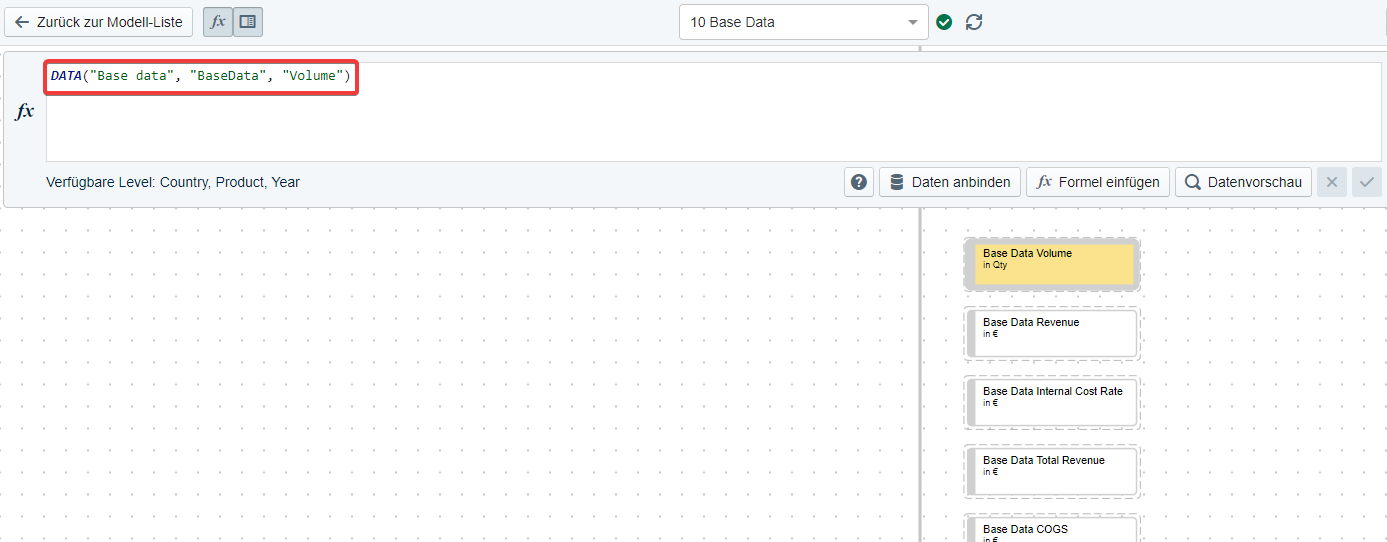Open the 10 Base Data dropdown
The height and width of the screenshot is (542, 1387).
click(x=790, y=22)
